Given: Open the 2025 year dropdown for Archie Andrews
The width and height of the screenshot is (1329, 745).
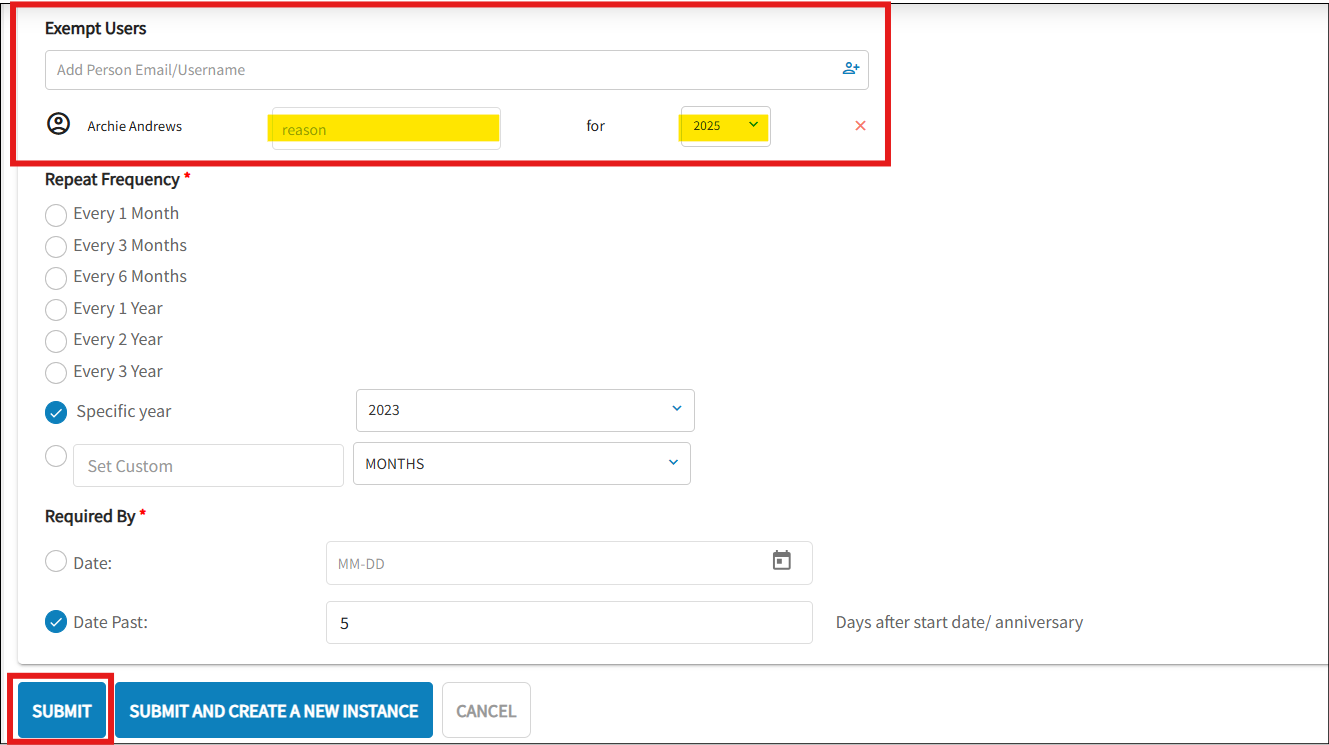Looking at the screenshot, I should point(724,125).
